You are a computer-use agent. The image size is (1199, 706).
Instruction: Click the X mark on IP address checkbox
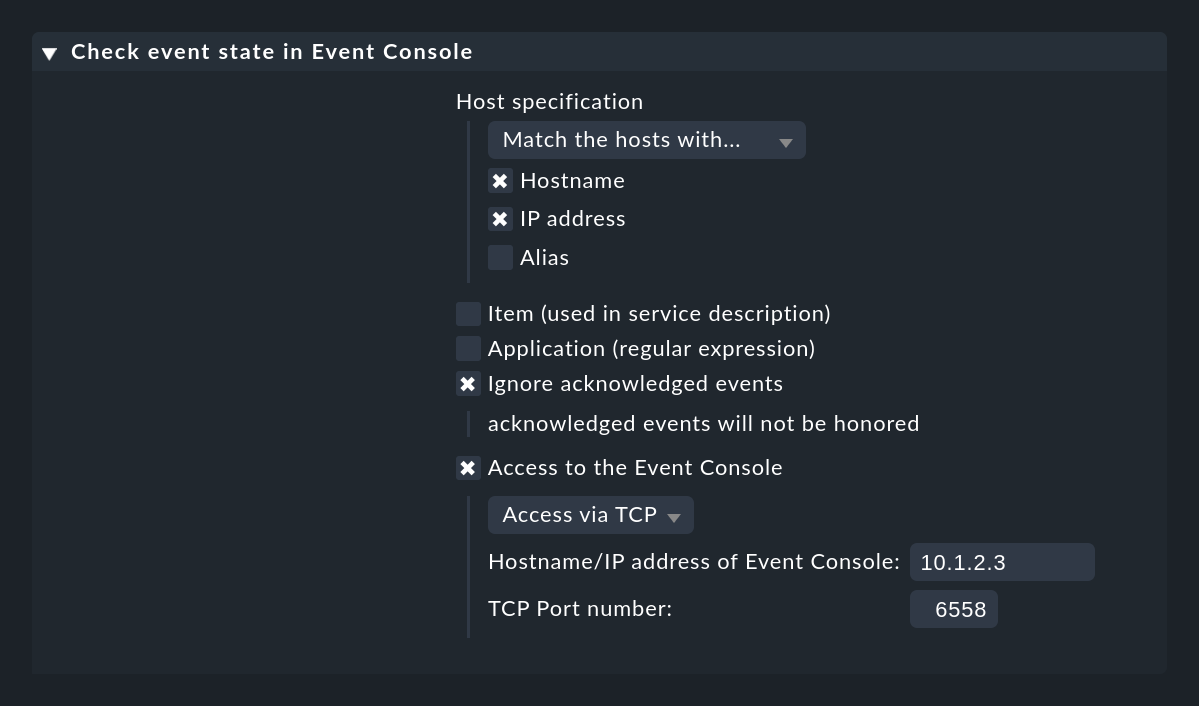500,219
